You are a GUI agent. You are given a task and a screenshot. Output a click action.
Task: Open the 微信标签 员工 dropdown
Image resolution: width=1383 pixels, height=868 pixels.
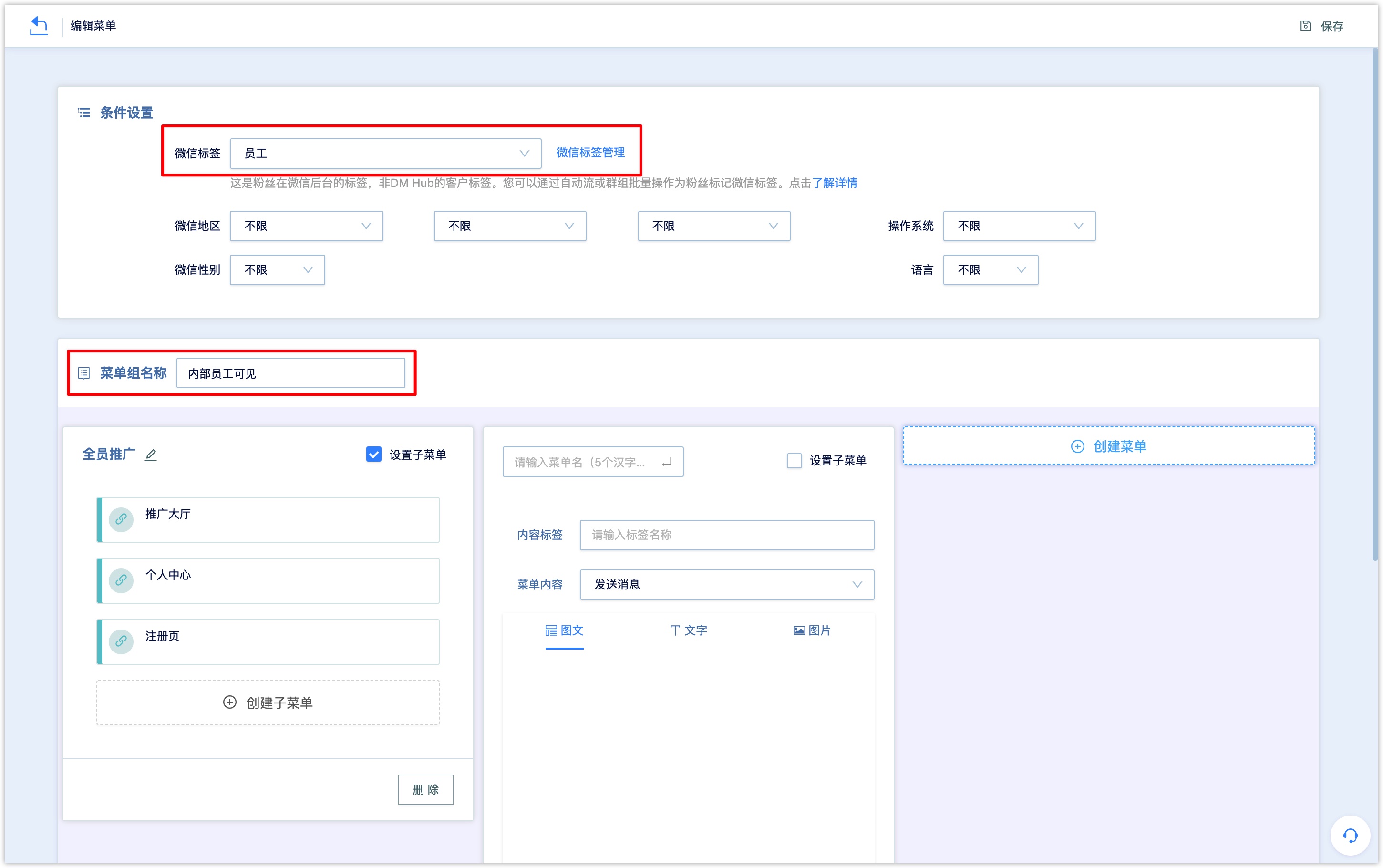(385, 153)
